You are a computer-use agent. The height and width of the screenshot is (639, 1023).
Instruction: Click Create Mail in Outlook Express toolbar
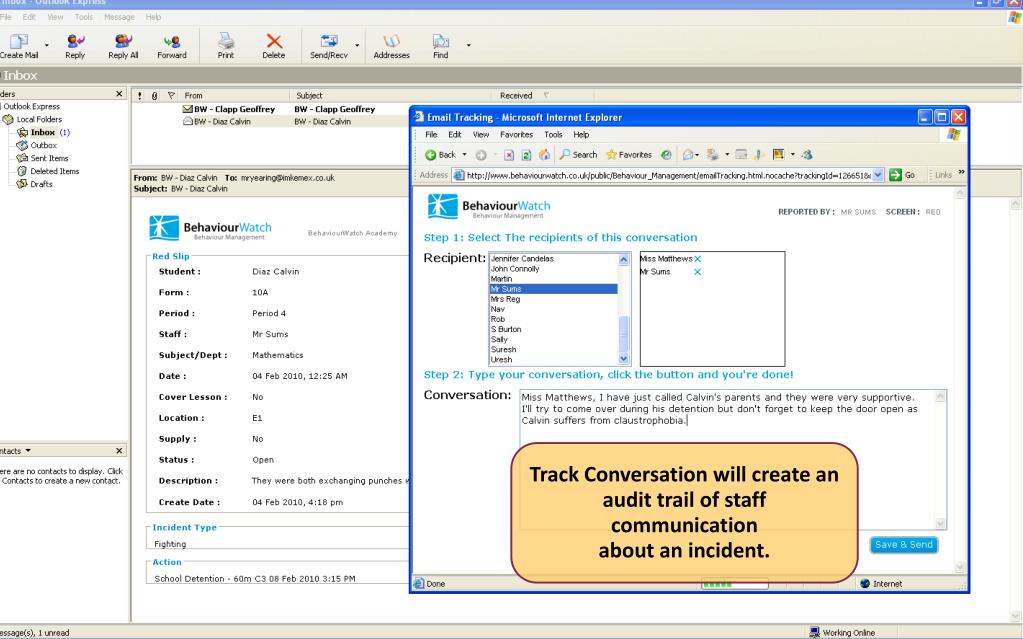[x=20, y=46]
